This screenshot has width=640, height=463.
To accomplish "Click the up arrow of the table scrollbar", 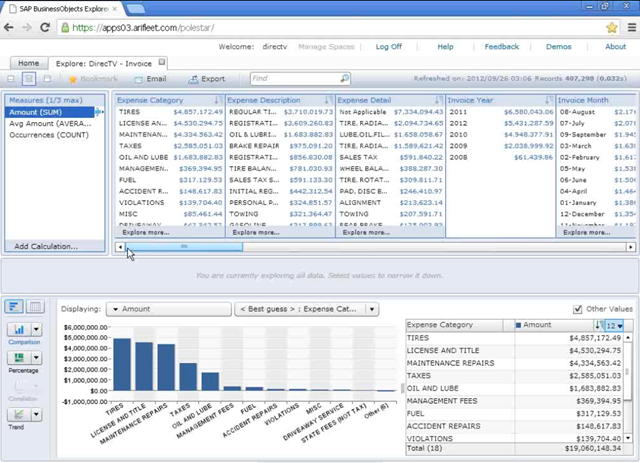I will (x=628, y=338).
